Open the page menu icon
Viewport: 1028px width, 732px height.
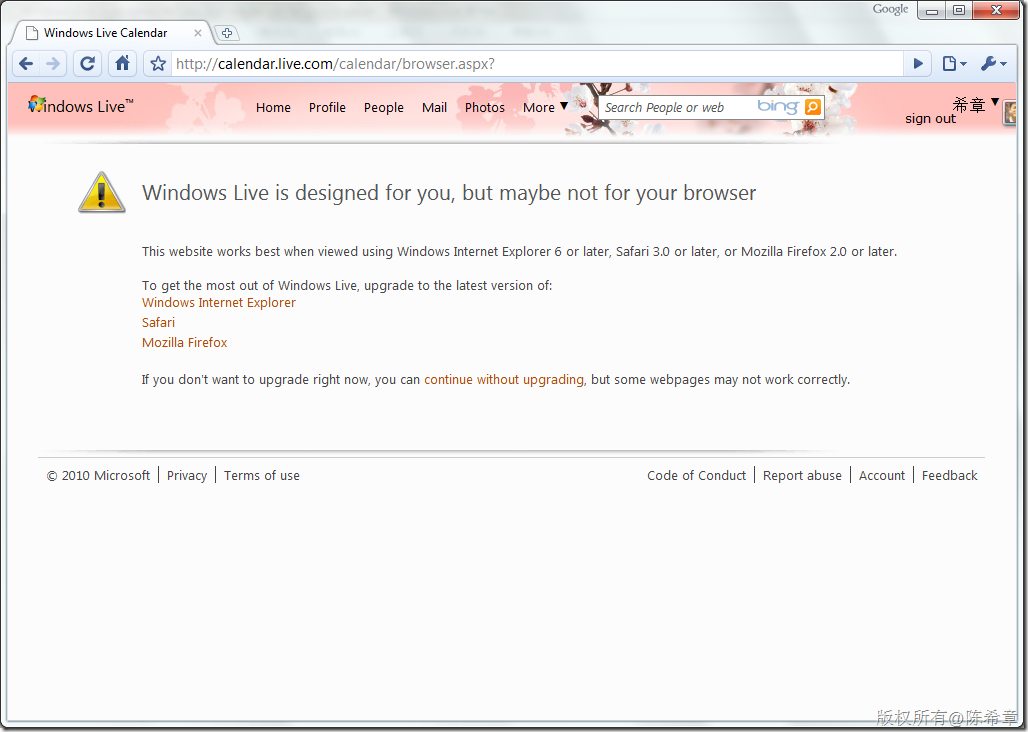click(954, 64)
